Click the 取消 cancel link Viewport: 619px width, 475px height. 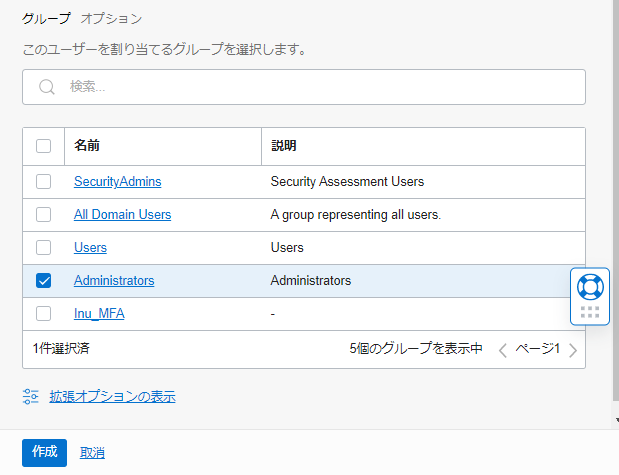pyautogui.click(x=93, y=453)
